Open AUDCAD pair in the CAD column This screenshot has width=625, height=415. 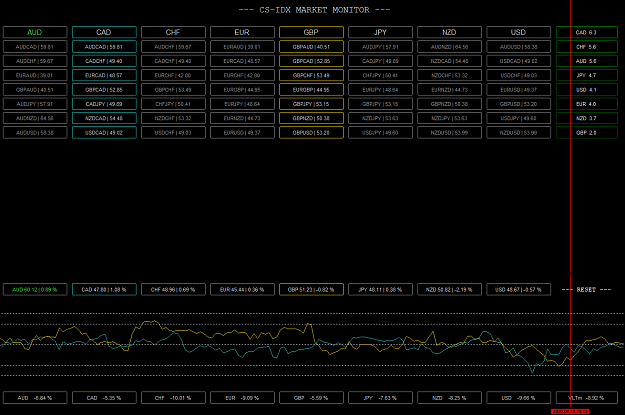[x=104, y=47]
